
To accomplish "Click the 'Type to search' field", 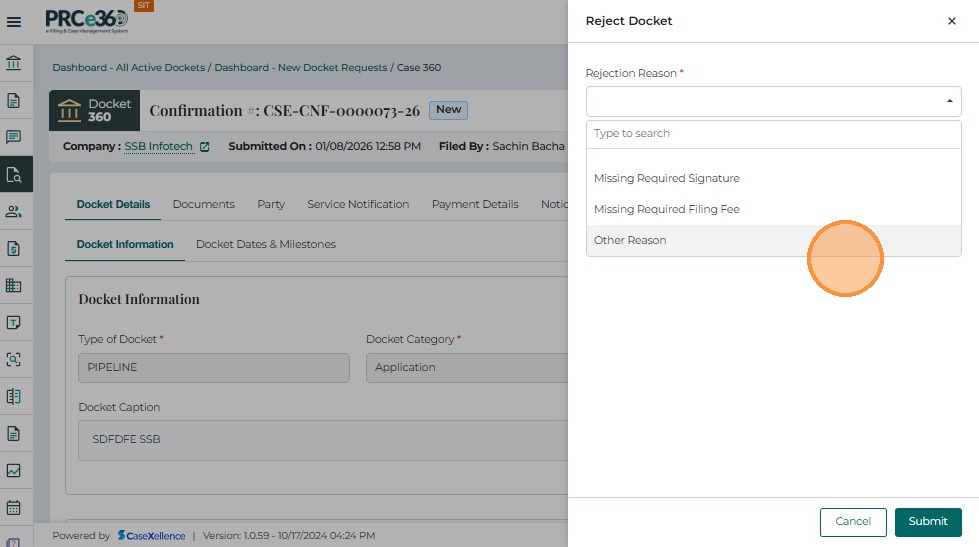I will point(773,133).
